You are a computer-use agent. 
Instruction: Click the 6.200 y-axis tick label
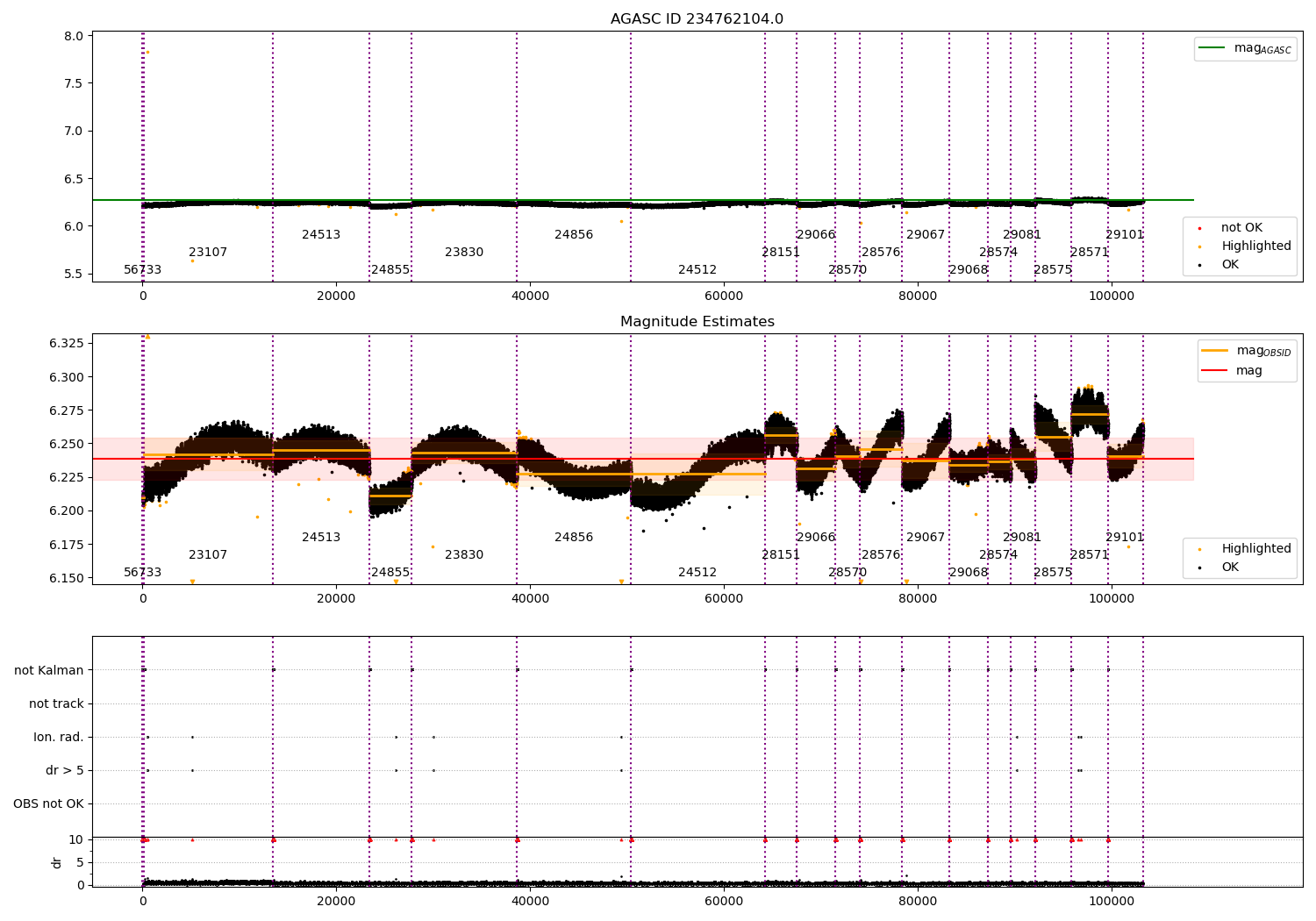(x=67, y=511)
